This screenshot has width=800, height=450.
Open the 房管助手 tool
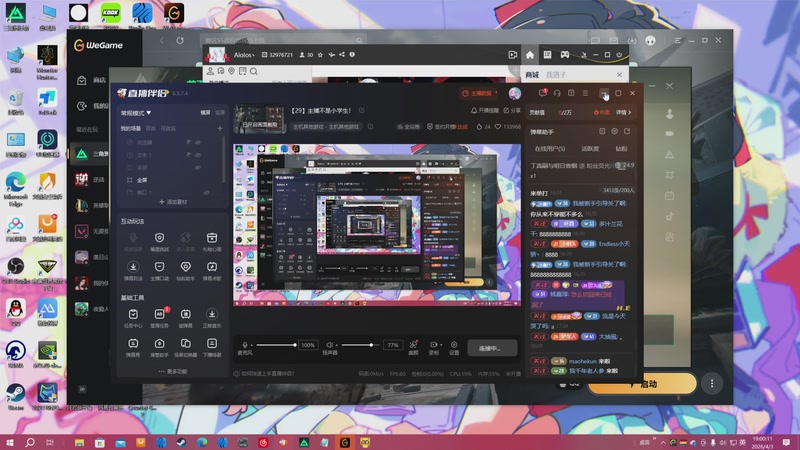[159, 347]
